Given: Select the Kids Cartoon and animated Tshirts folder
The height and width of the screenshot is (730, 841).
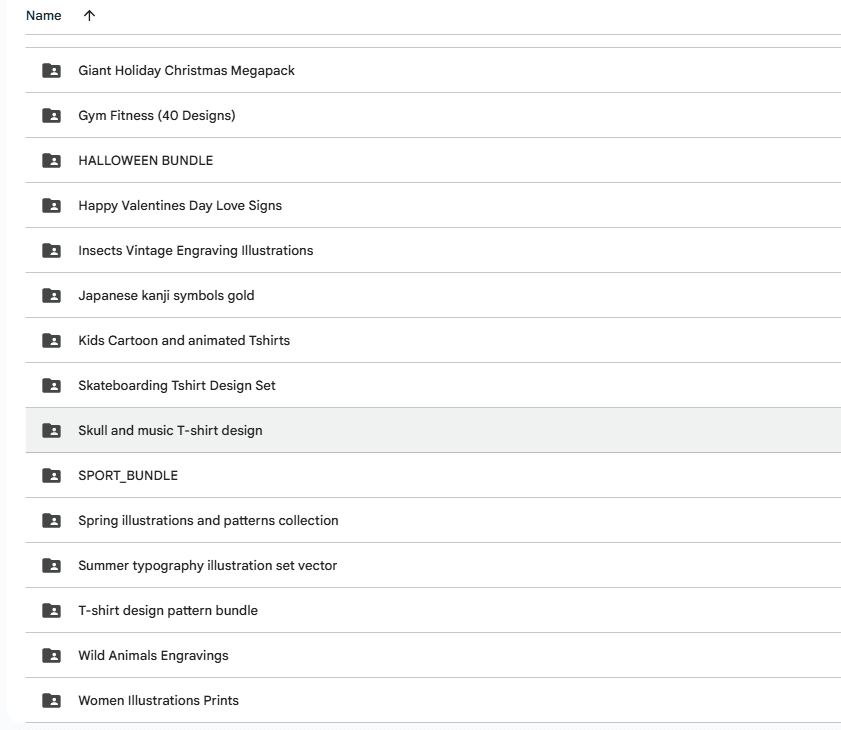Looking at the screenshot, I should tap(184, 341).
